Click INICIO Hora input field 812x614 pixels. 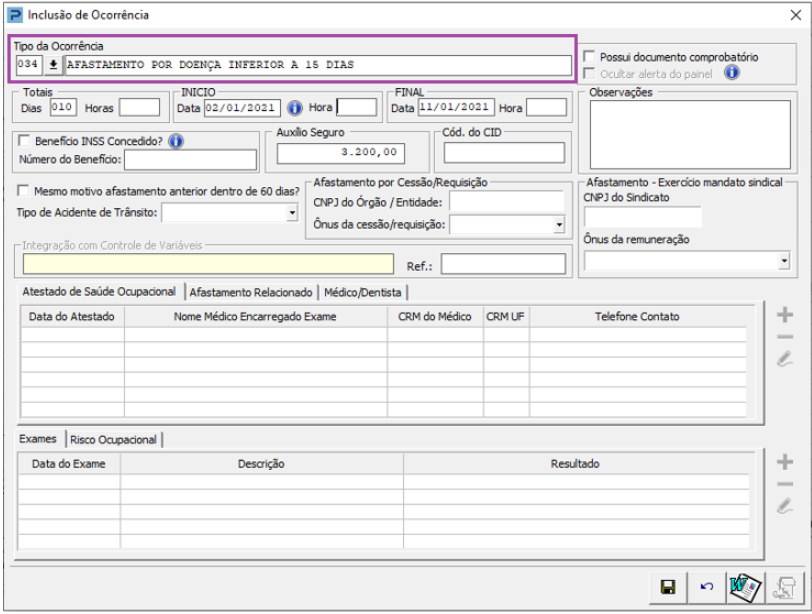click(x=357, y=107)
